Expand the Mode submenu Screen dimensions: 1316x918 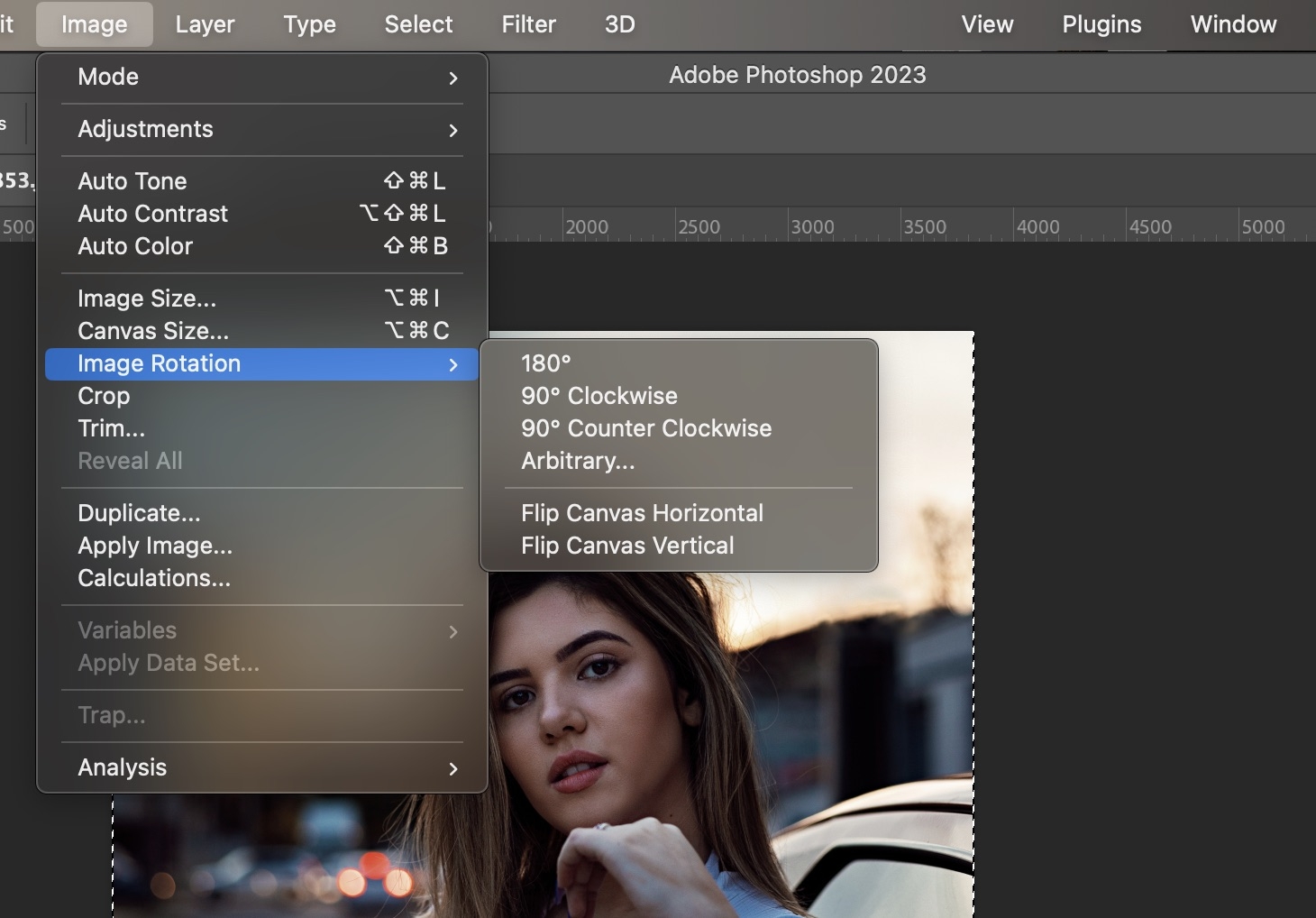(107, 77)
